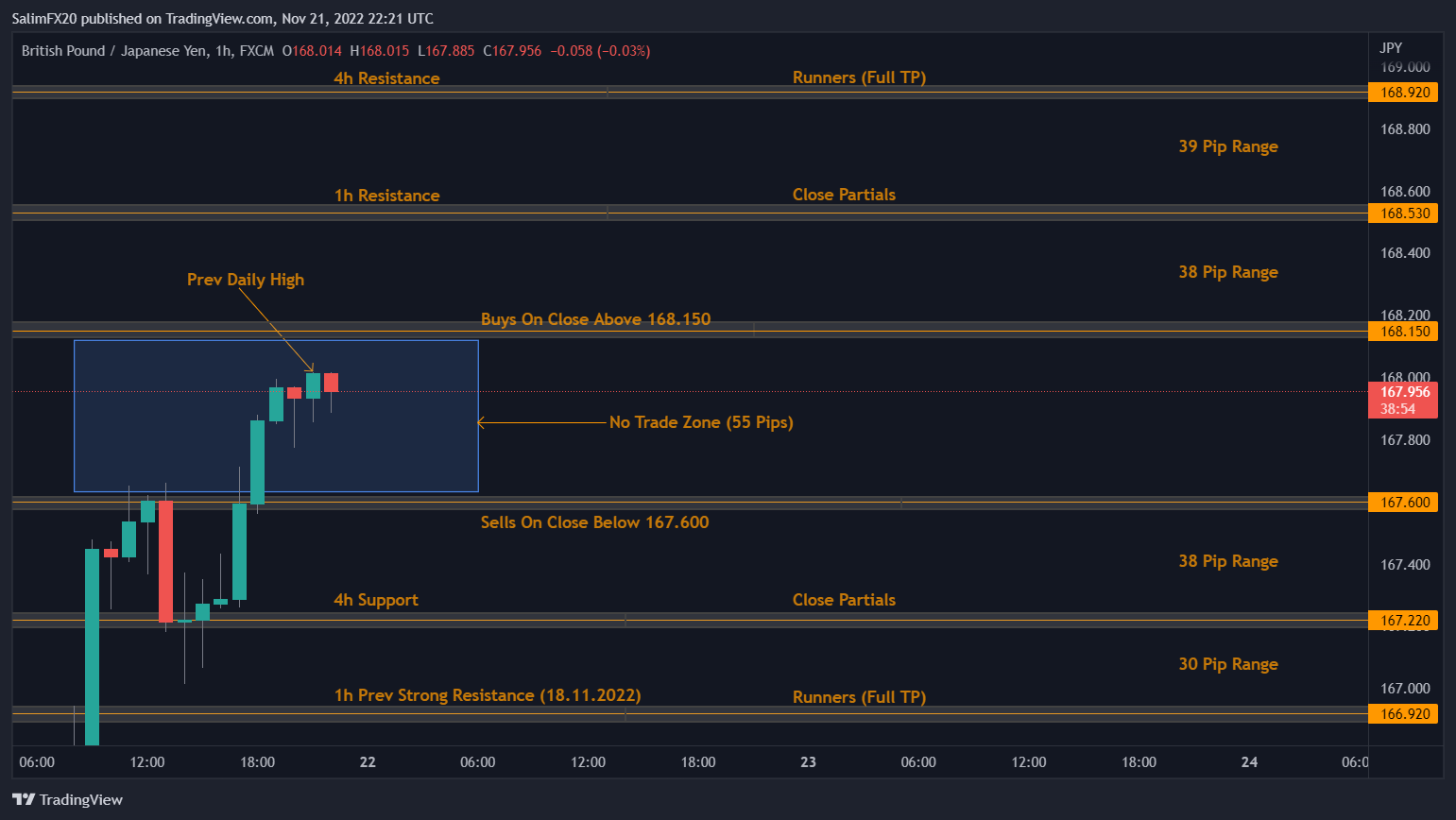Click the '39 Pip Range' annotation
This screenshot has height=820, width=1456.
tap(1228, 146)
